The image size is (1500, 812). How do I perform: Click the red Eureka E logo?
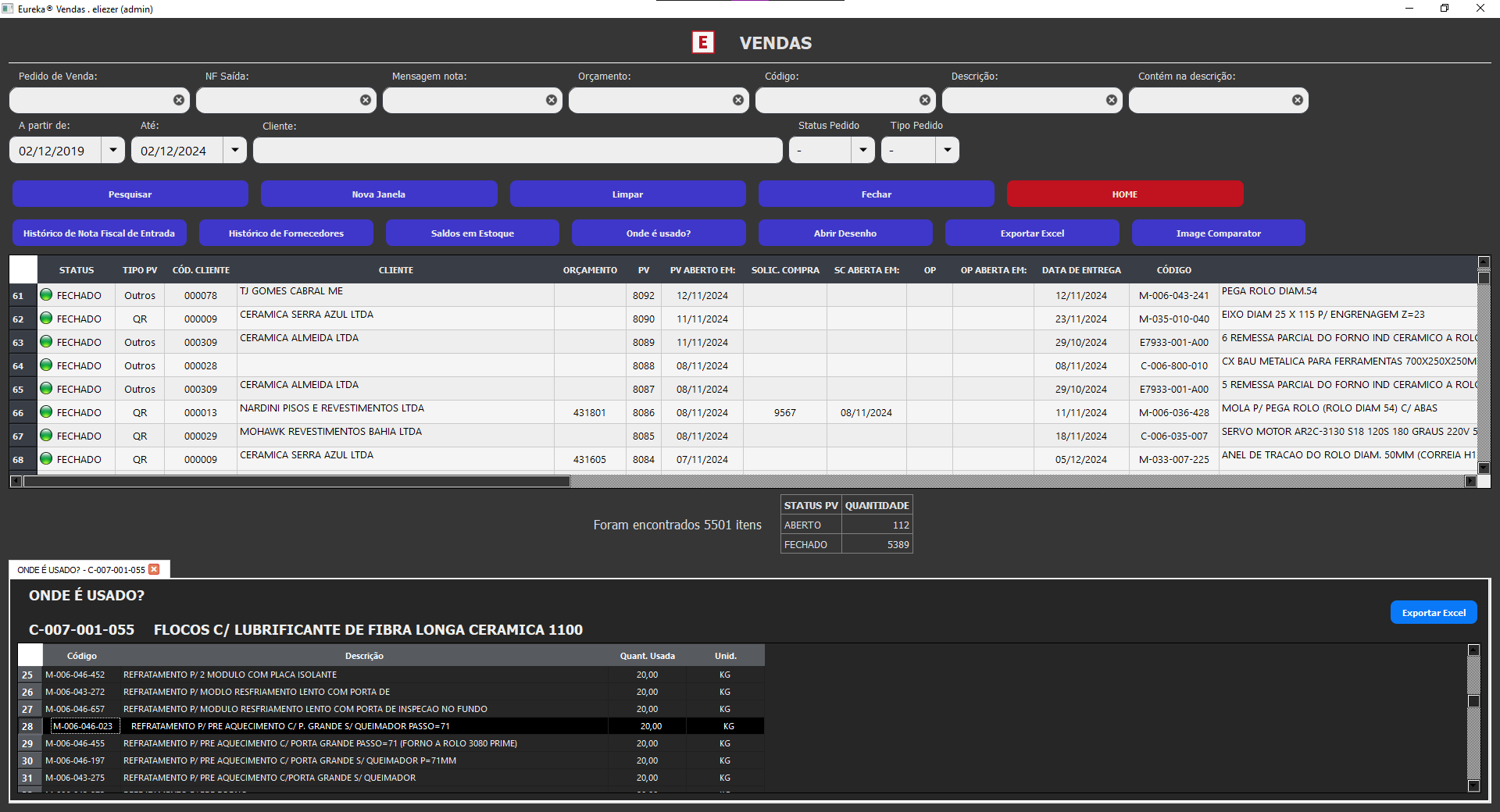[703, 42]
